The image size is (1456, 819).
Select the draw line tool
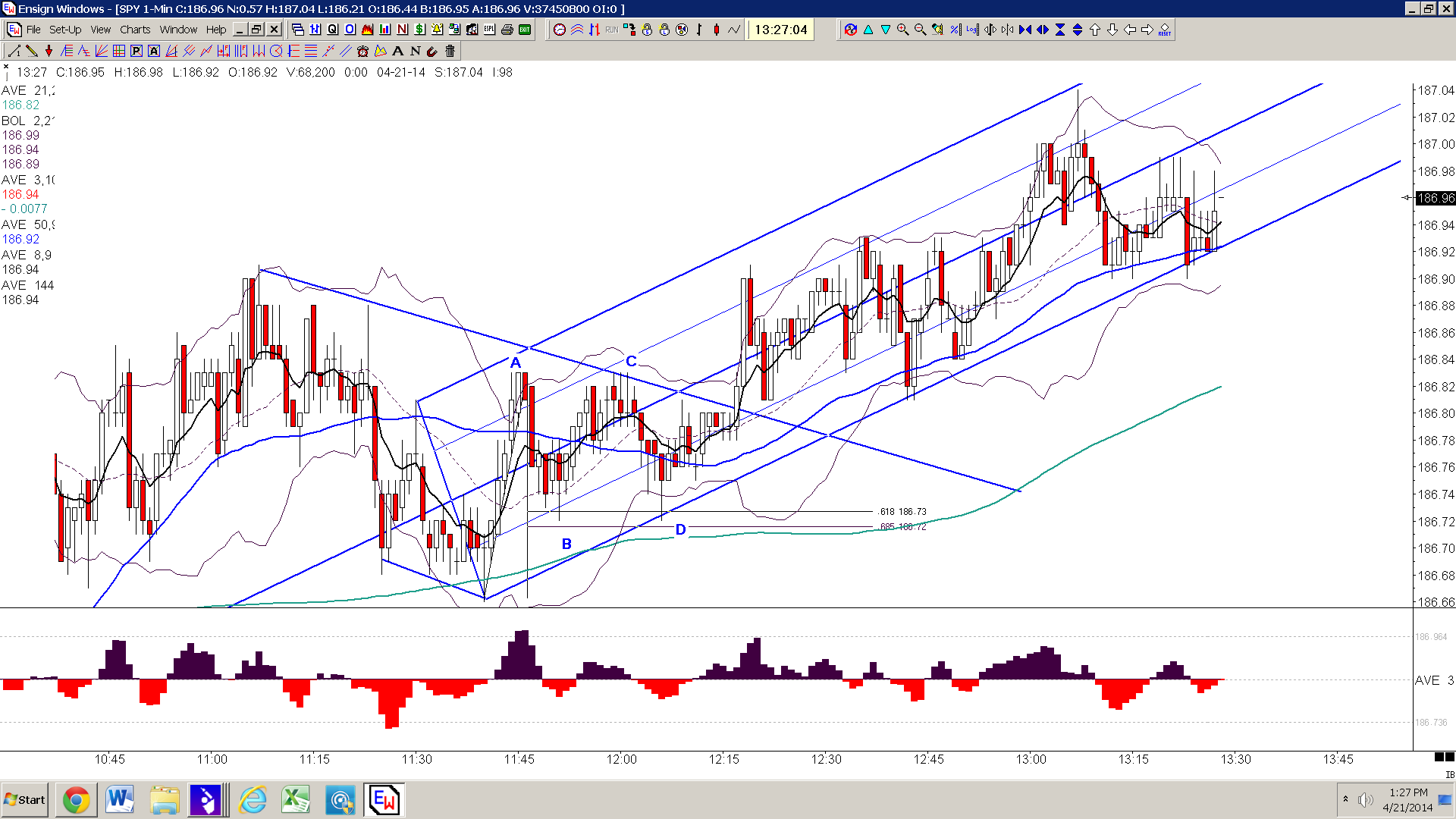(x=14, y=51)
